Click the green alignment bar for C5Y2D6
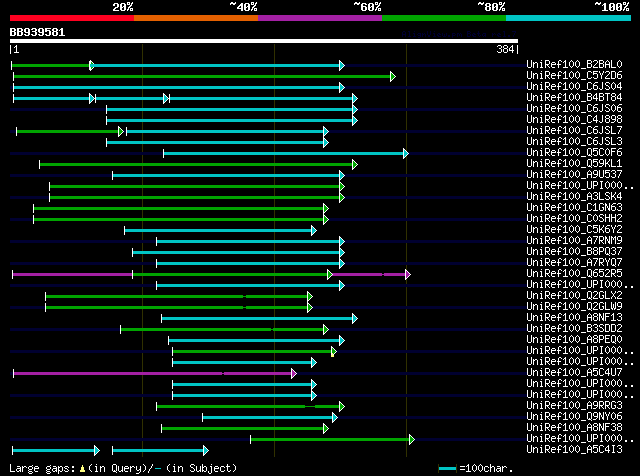This screenshot has height=476, width=640. 202,76
